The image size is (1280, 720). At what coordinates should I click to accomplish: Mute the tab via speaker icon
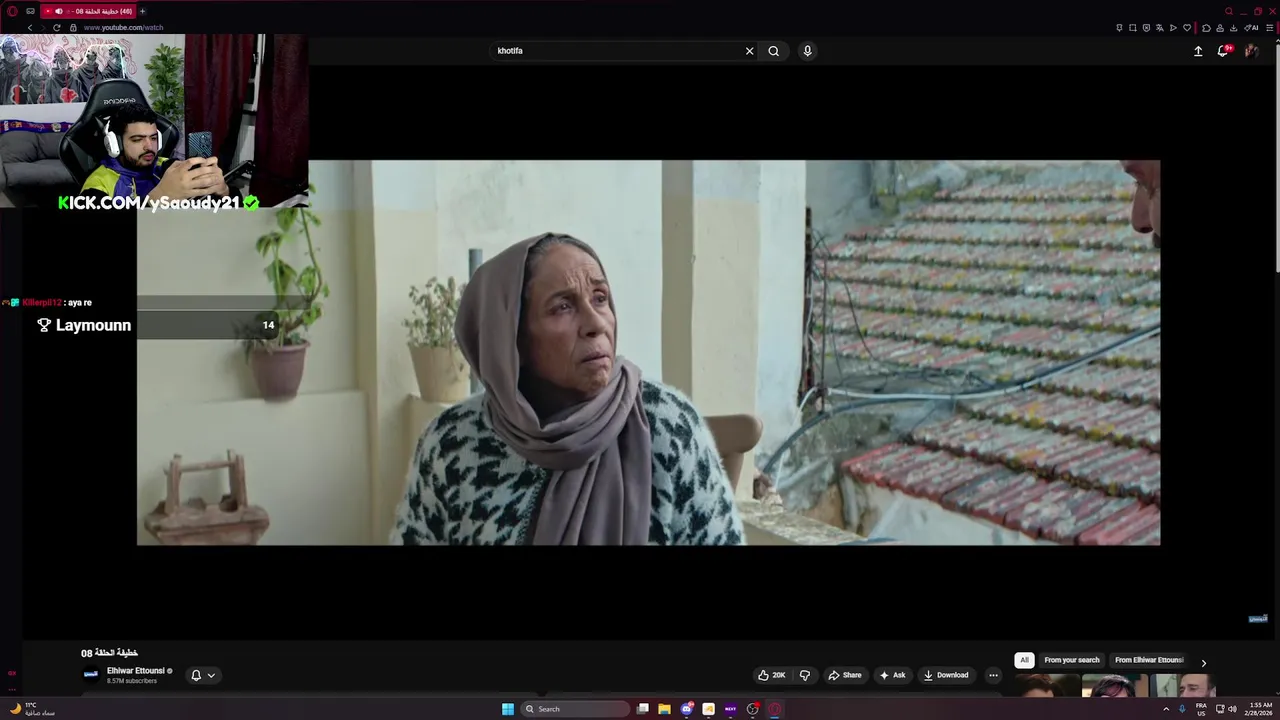59,11
